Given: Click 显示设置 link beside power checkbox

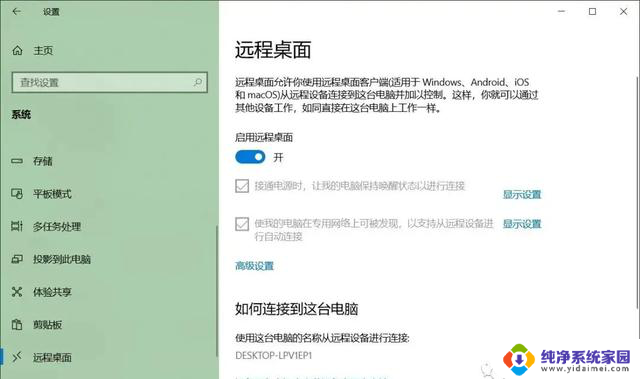Looking at the screenshot, I should 522,195.
